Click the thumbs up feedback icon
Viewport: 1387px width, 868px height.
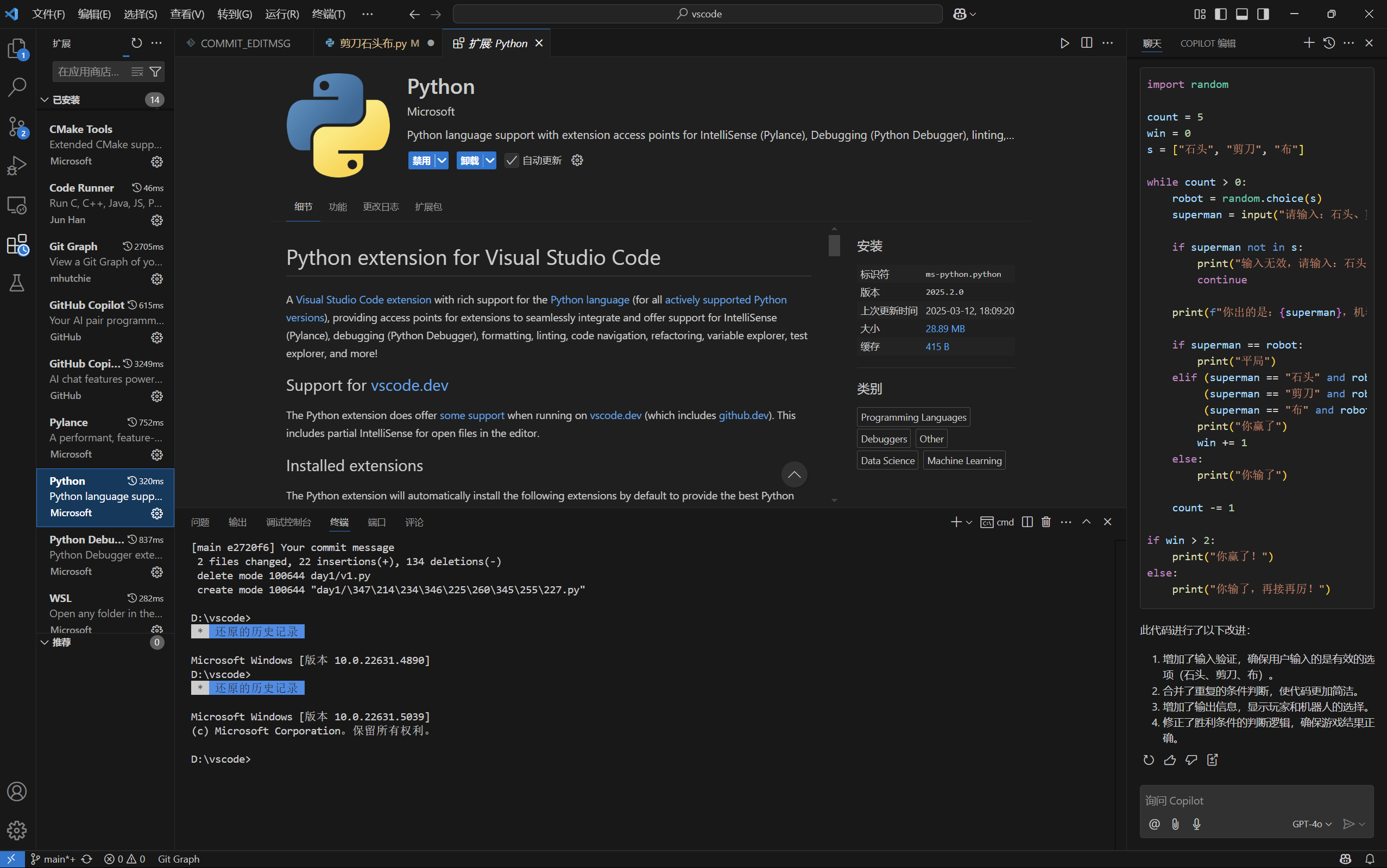click(1170, 760)
